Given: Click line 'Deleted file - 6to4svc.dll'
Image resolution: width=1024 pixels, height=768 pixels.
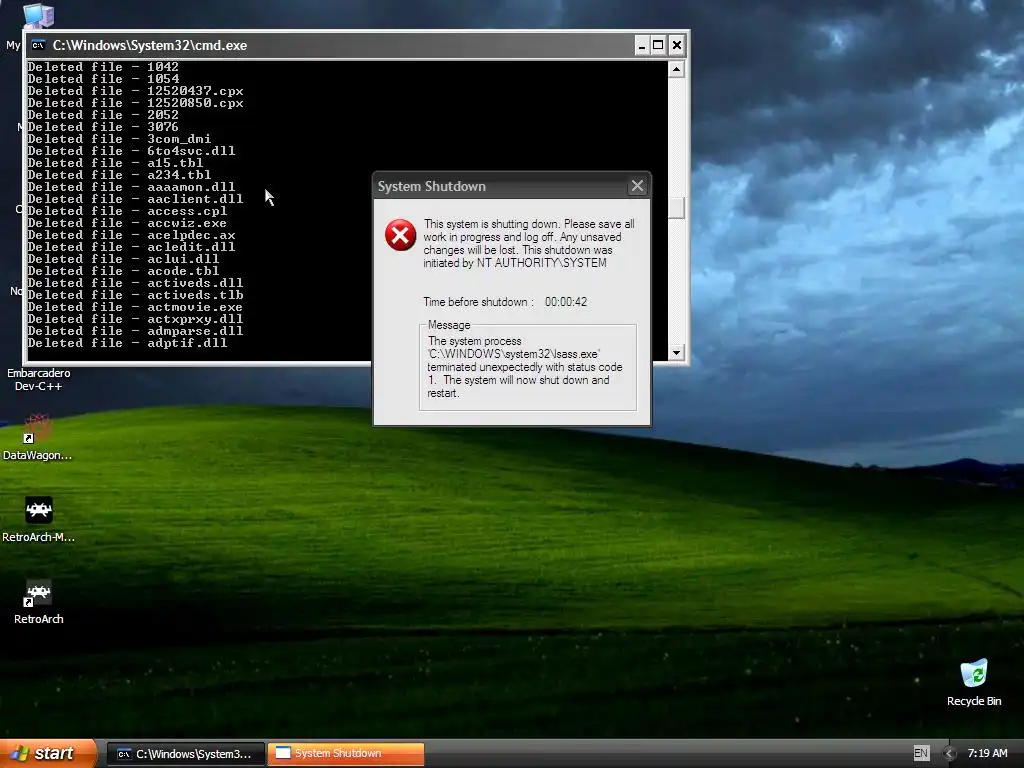Looking at the screenshot, I should [x=131, y=151].
